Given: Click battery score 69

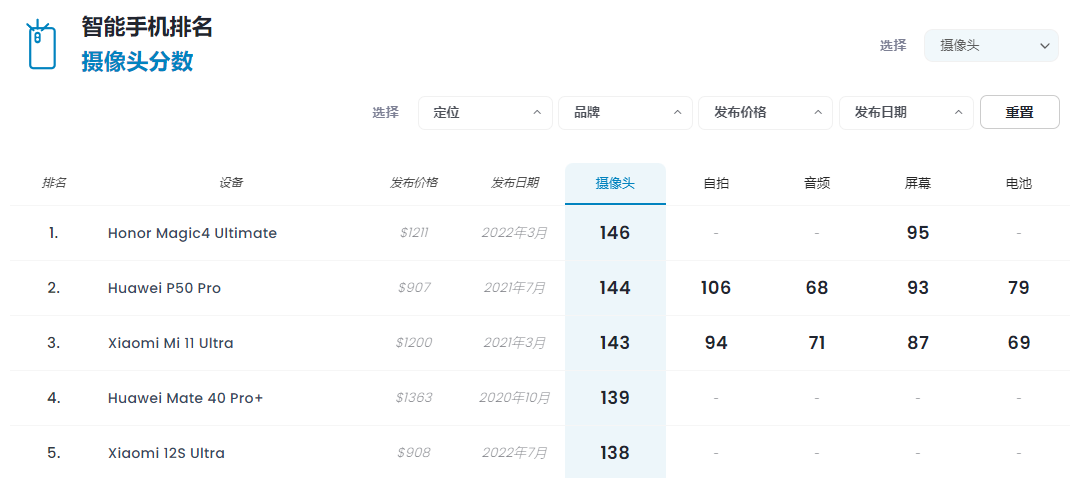Looking at the screenshot, I should 1019,343.
